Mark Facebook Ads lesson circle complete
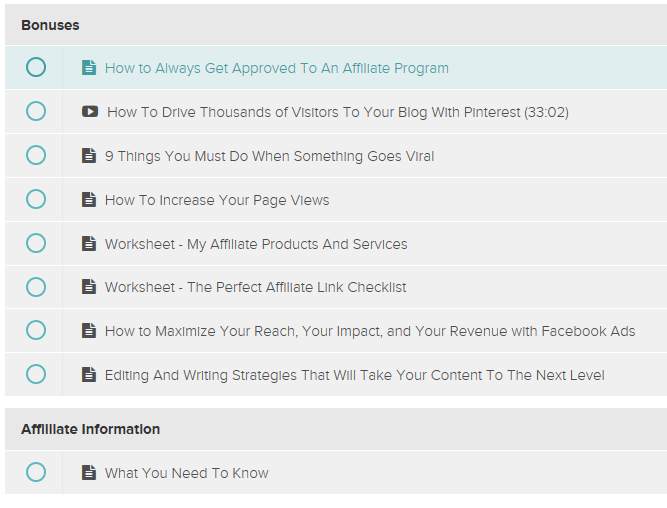Screen dimensions: 667x508 point(36,331)
